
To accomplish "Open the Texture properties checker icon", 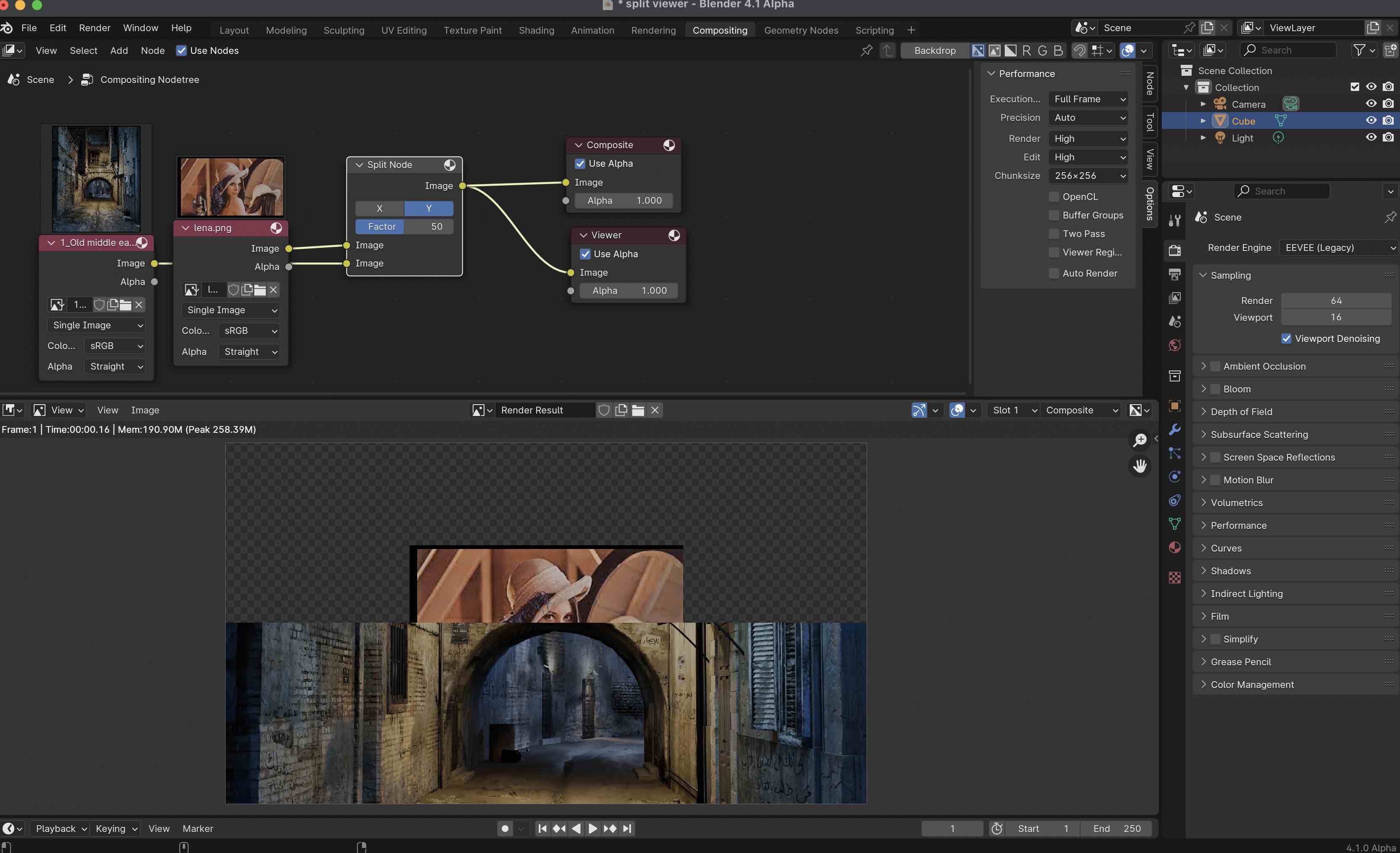I will pos(1174,577).
